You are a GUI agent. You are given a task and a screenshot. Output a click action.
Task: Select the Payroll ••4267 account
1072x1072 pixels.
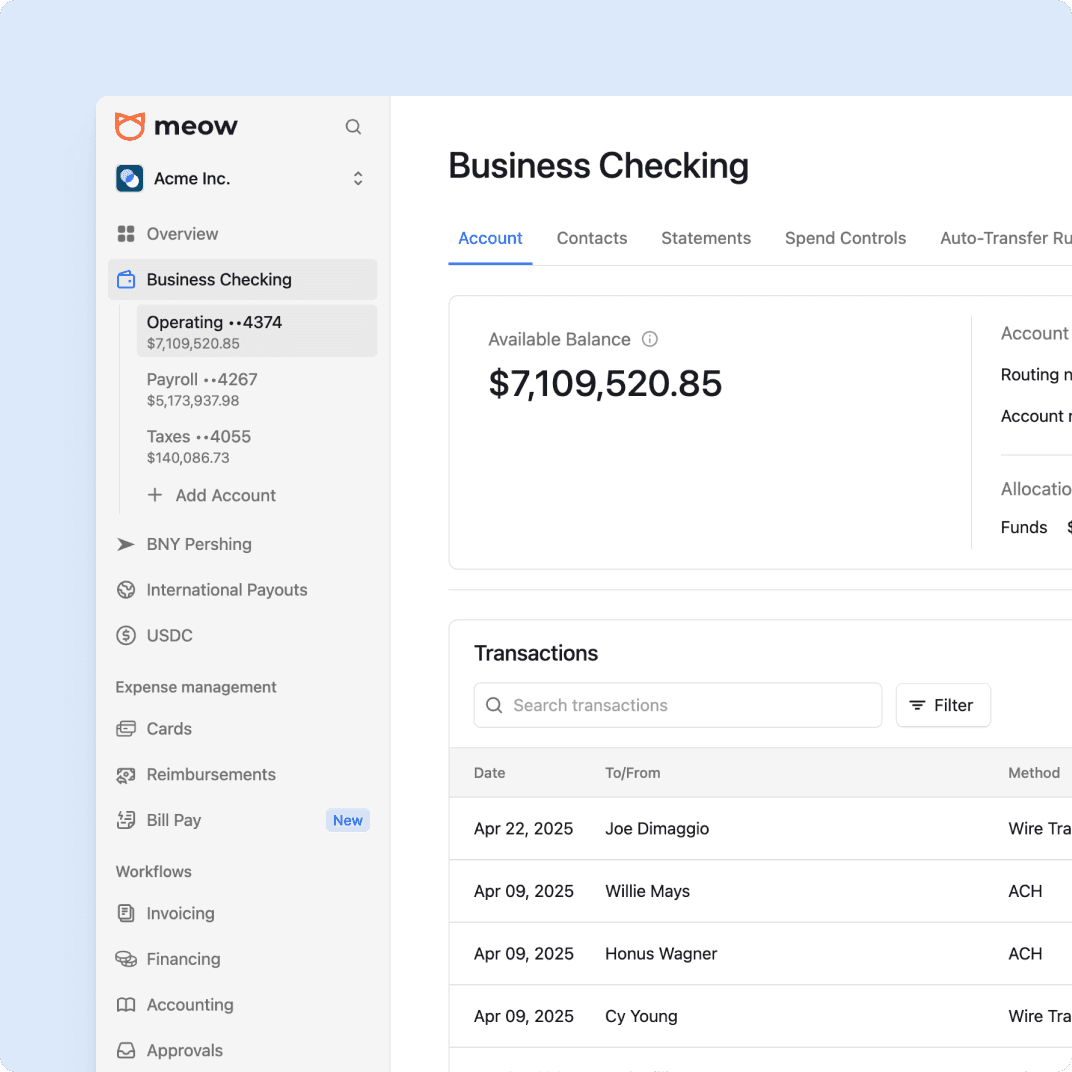point(201,389)
